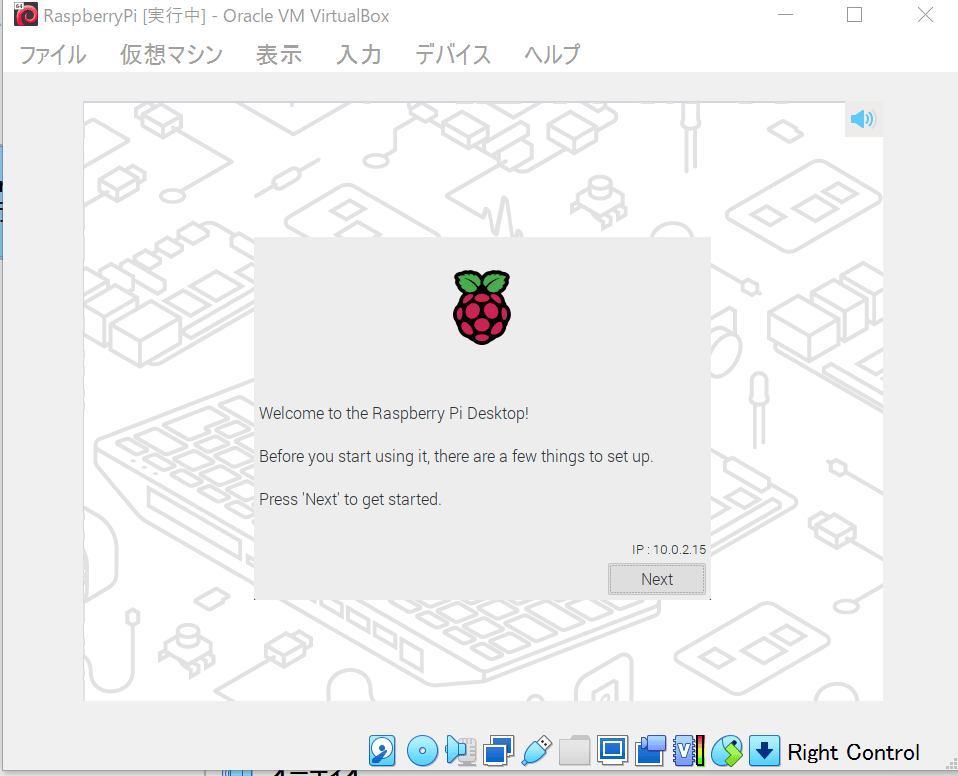Click the USB devices status icon
This screenshot has width=958, height=776.
[x=536, y=750]
